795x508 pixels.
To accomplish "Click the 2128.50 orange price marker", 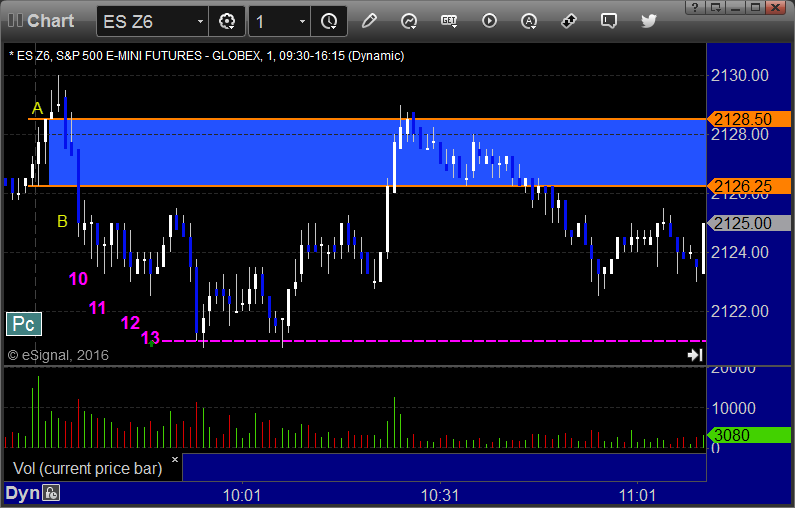I will 749,119.
